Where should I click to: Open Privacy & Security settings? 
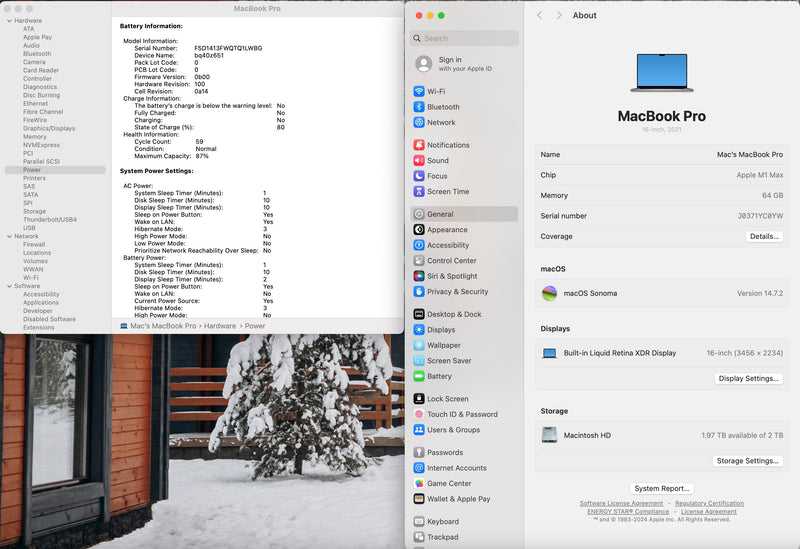pos(457,292)
